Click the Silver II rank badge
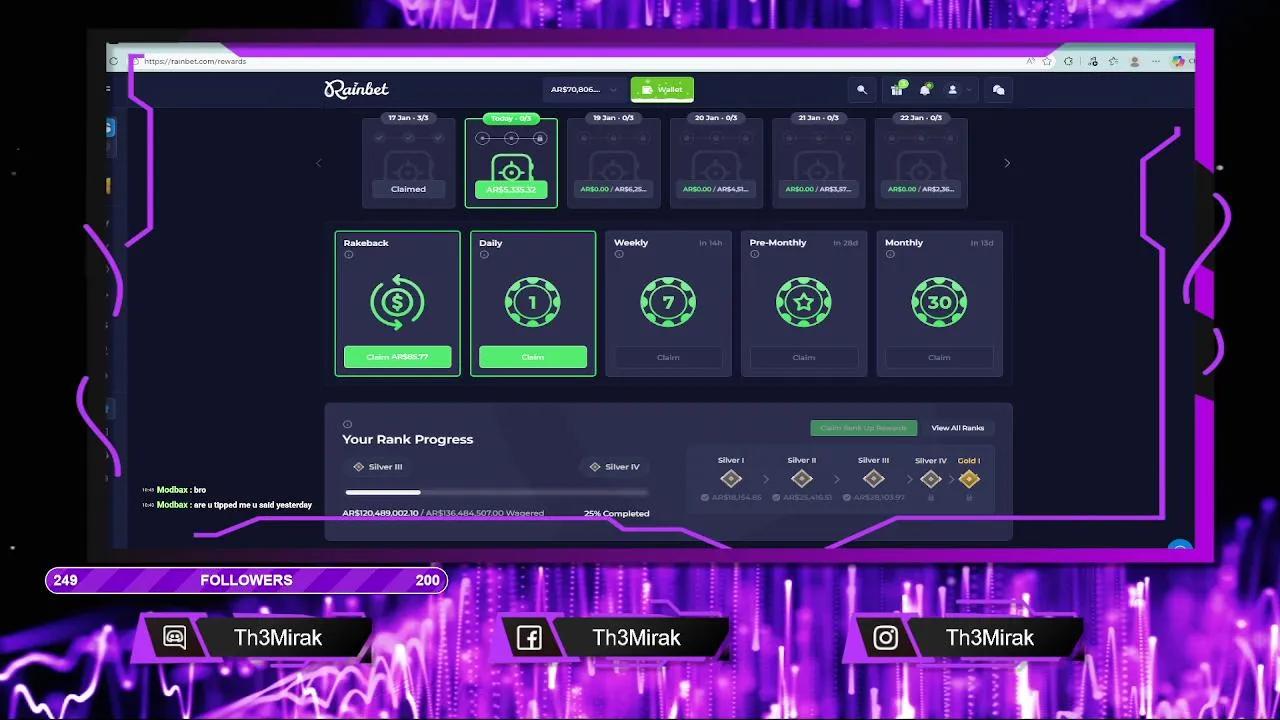Screen dimensions: 1280x720 click(x=801, y=479)
